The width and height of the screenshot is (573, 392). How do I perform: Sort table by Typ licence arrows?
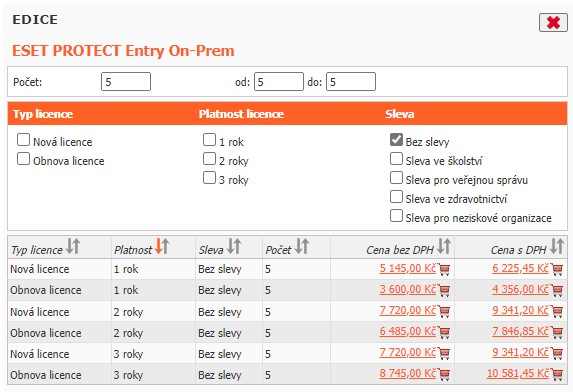[x=73, y=246]
